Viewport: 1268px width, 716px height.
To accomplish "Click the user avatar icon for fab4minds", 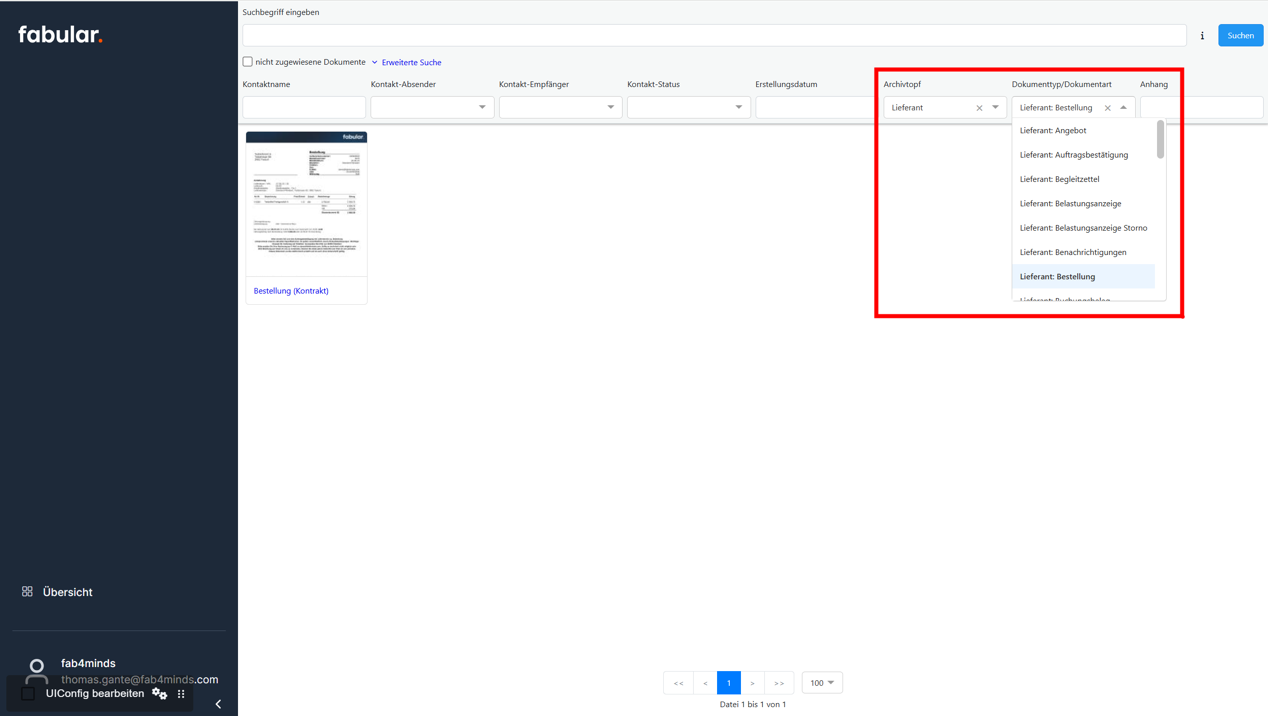I will tap(36, 670).
